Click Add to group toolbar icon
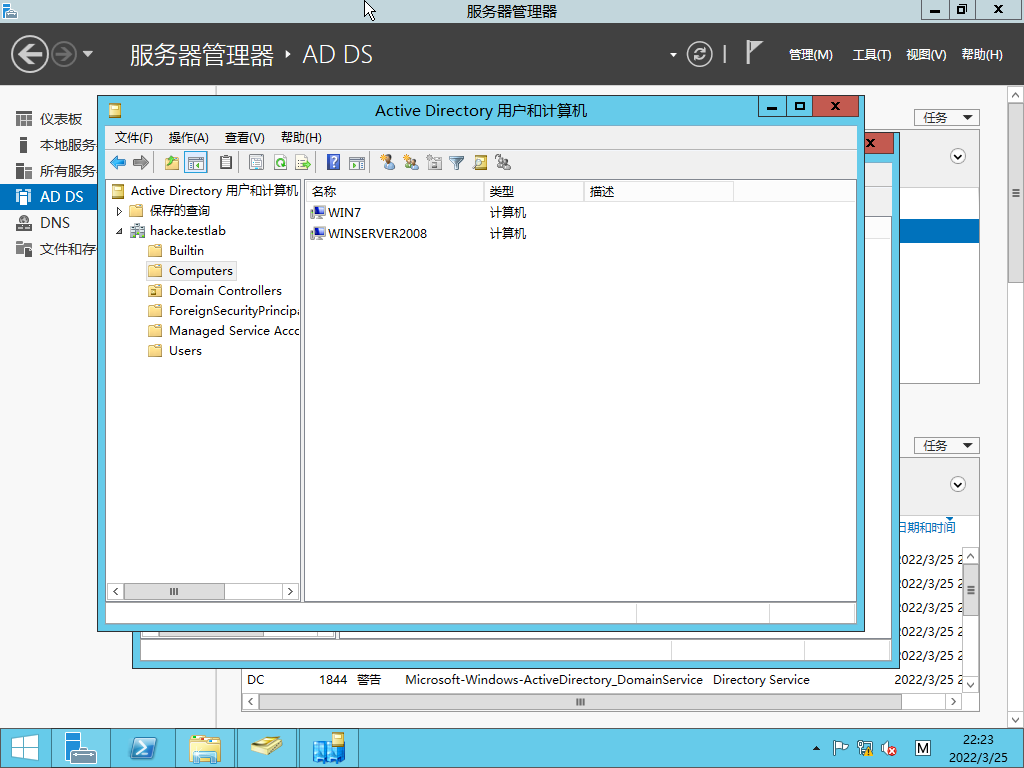1024x768 pixels. tap(503, 163)
